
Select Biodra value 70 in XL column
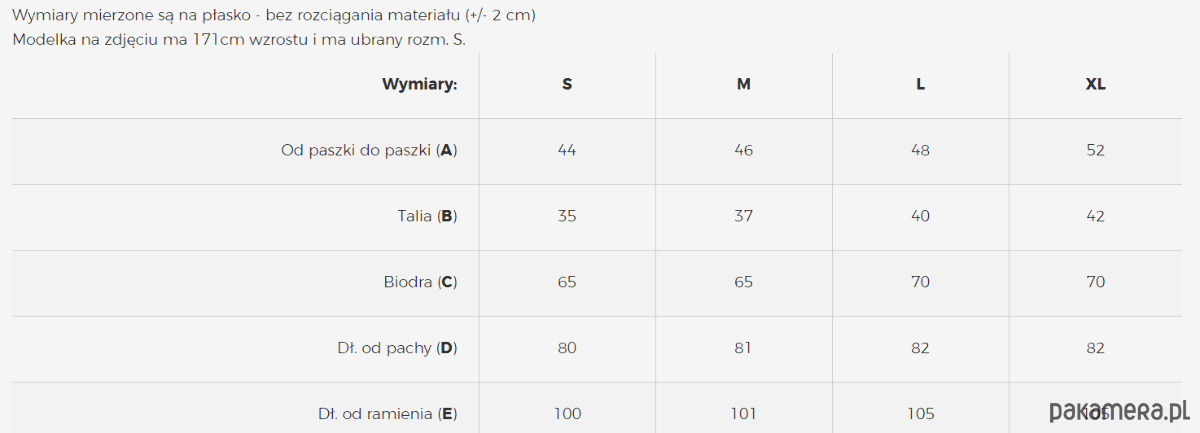[1096, 282]
